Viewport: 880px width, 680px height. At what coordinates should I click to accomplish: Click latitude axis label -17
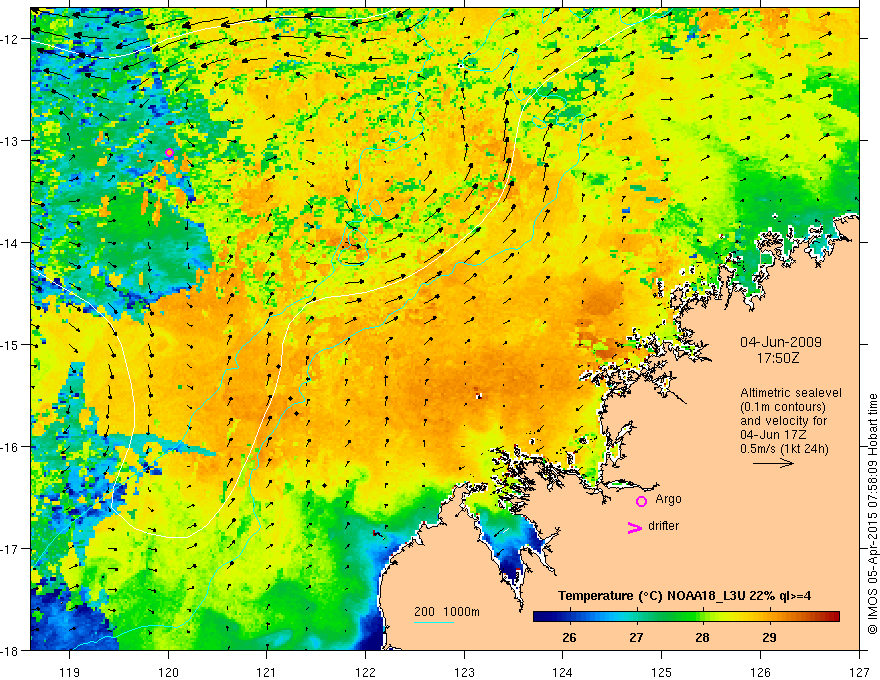pyautogui.click(x=11, y=549)
